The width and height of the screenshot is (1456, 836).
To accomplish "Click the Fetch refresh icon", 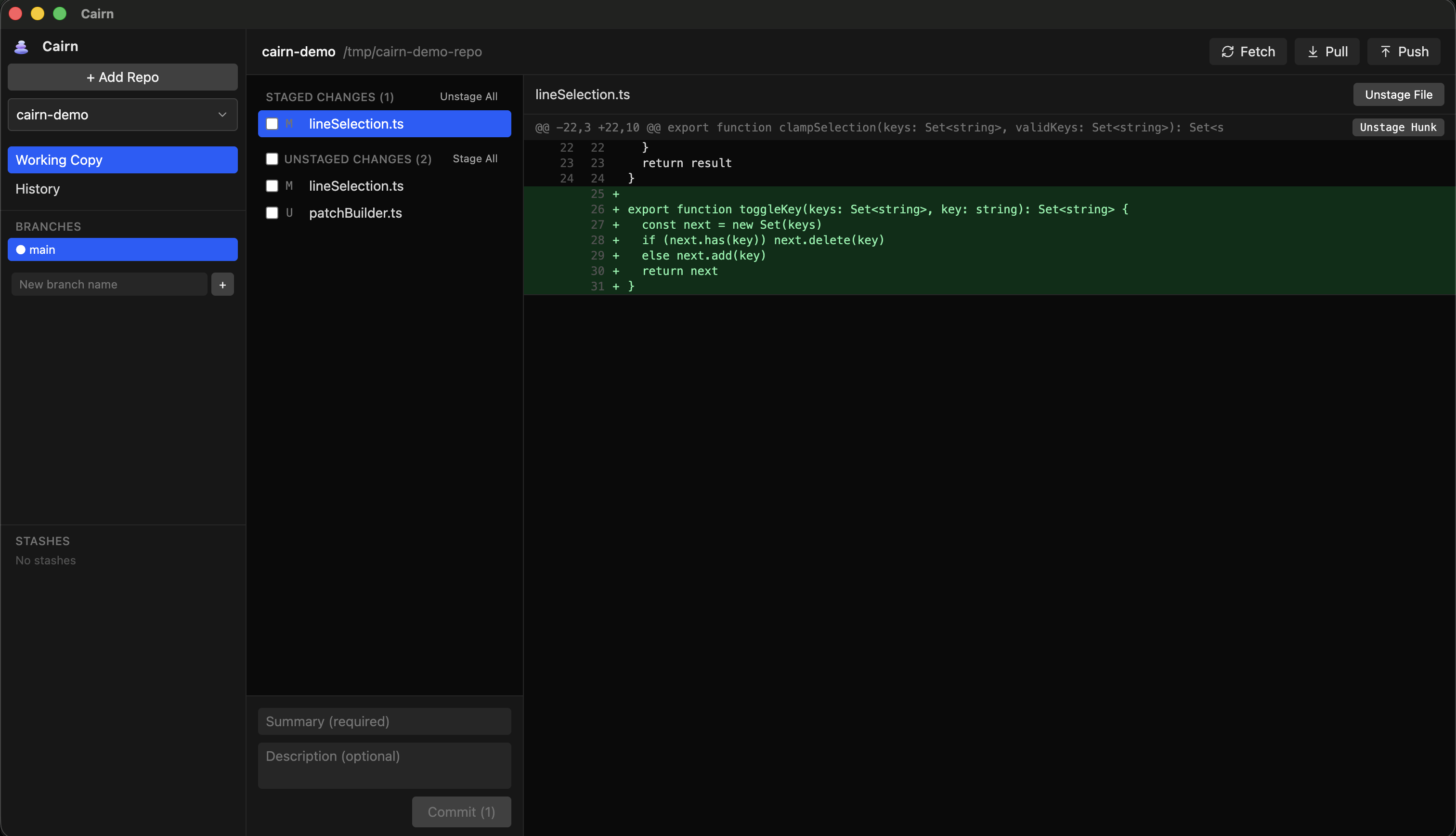I will (1227, 52).
